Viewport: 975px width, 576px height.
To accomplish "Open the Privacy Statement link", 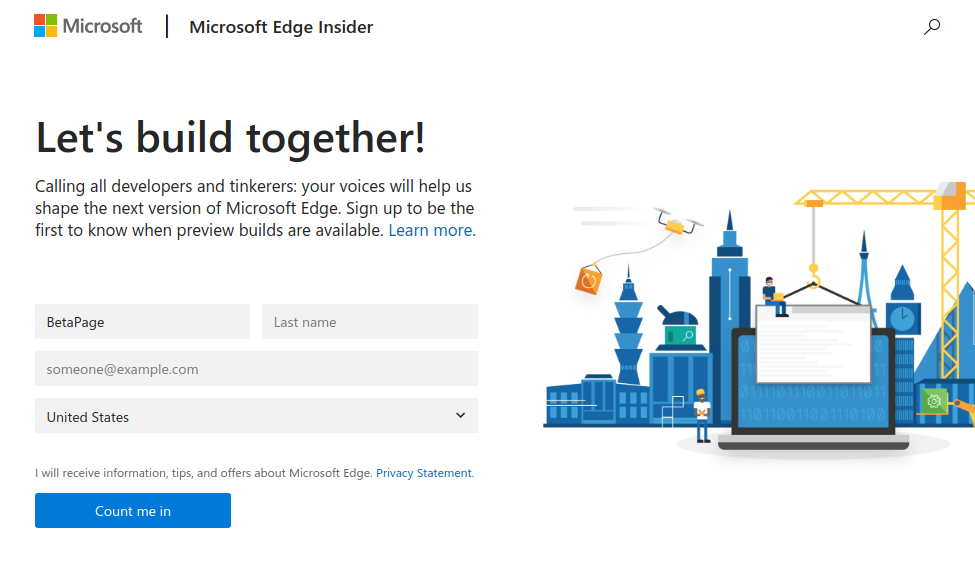I will (x=424, y=473).
